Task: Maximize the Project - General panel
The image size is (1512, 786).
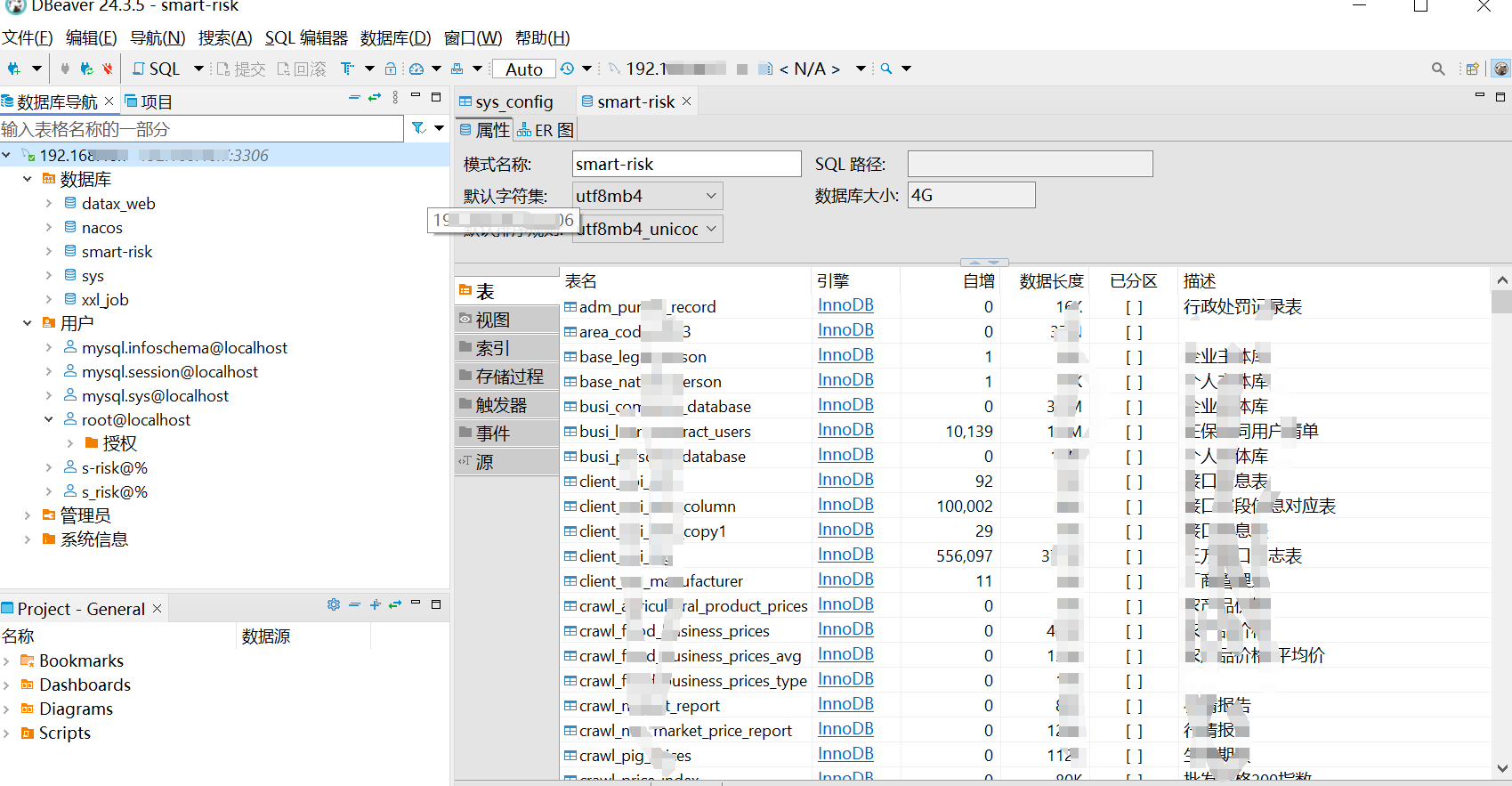Action: tap(436, 604)
